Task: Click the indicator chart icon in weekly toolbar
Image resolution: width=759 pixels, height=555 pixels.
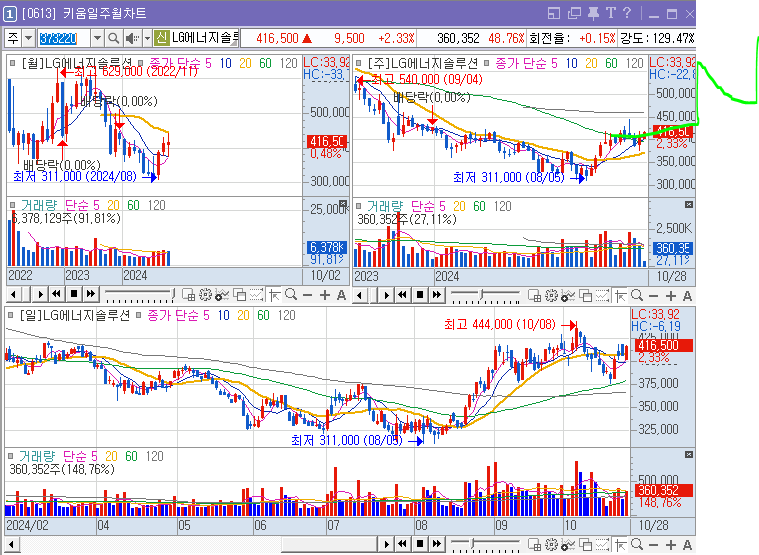Action: pyautogui.click(x=568, y=295)
